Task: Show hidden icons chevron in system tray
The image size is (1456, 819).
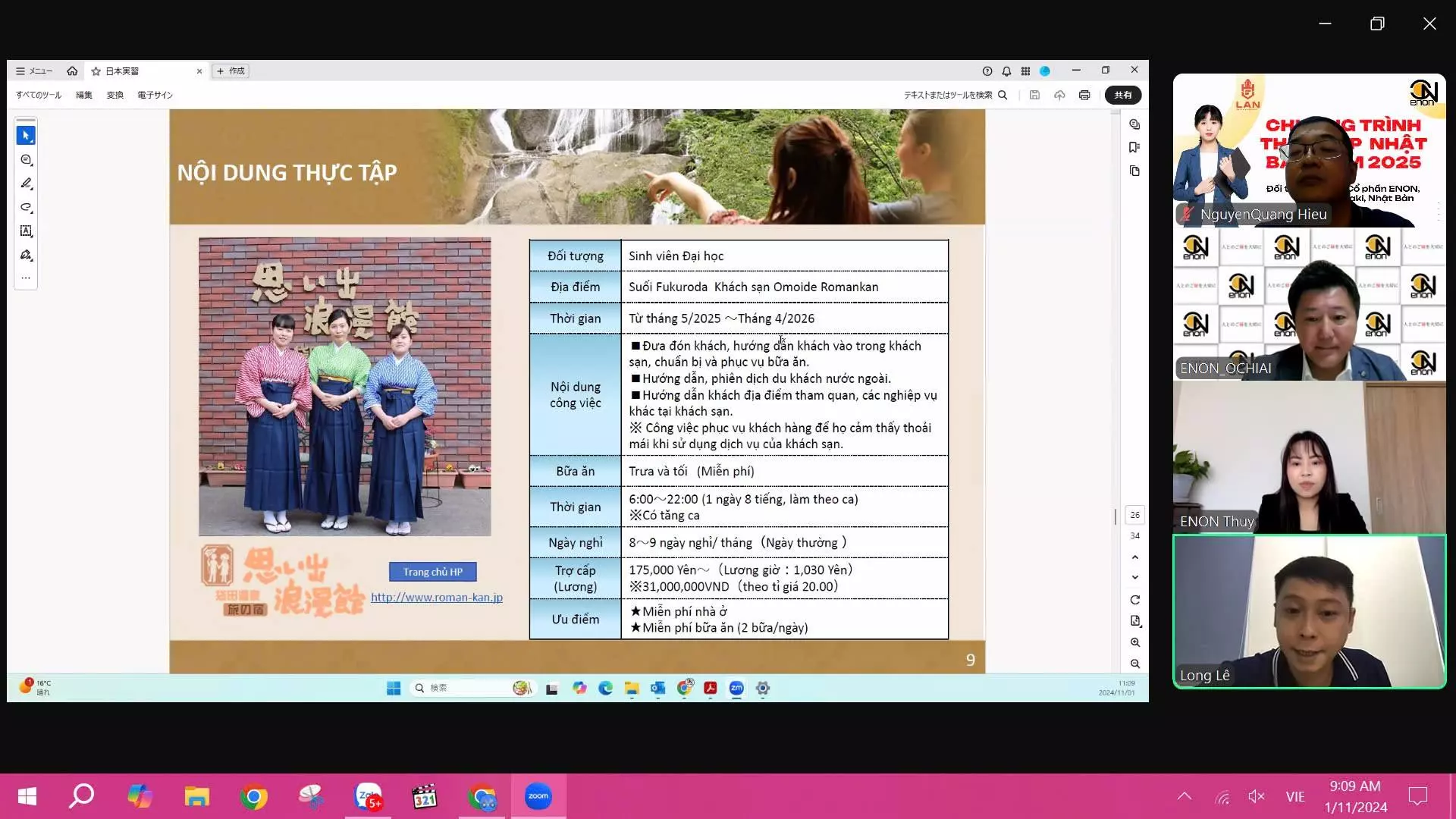Action: [x=1184, y=796]
